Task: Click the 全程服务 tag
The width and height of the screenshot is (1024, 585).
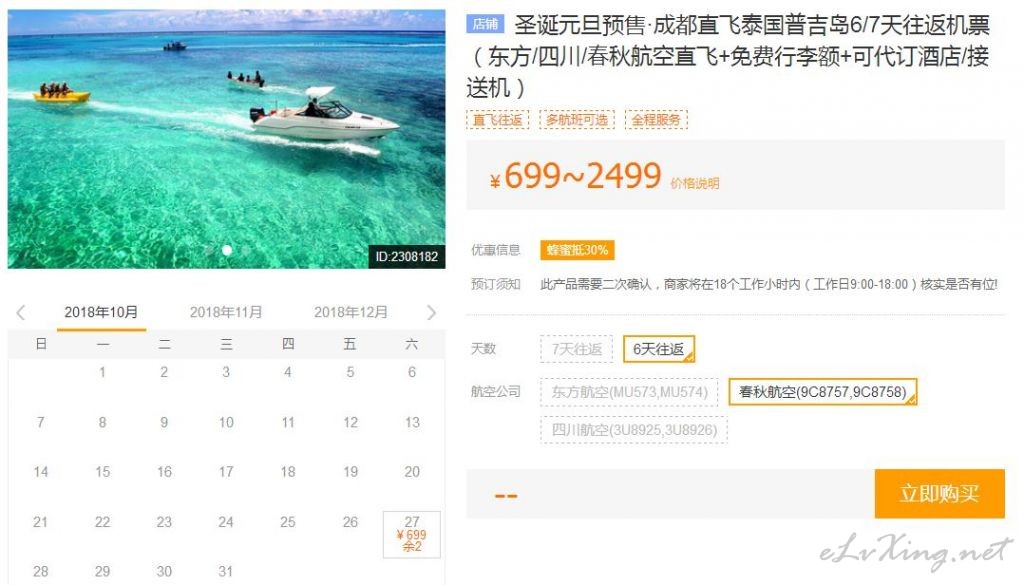Action: click(656, 119)
